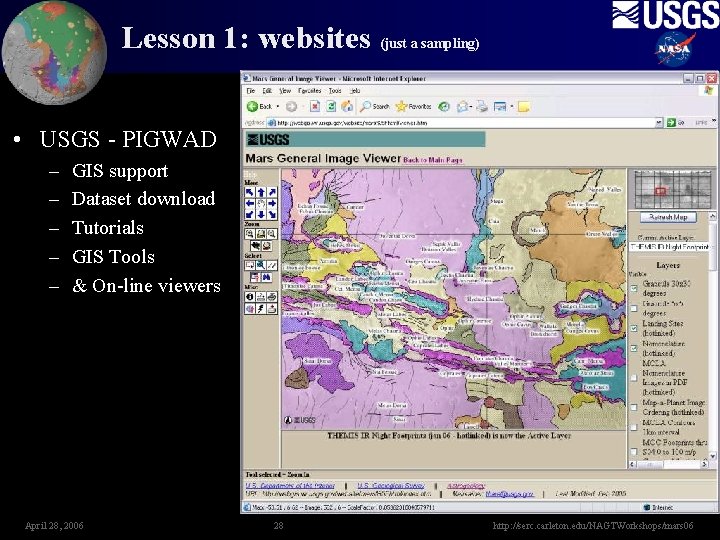
Task: Pan the map west with the left arrow
Action: pyautogui.click(x=249, y=203)
